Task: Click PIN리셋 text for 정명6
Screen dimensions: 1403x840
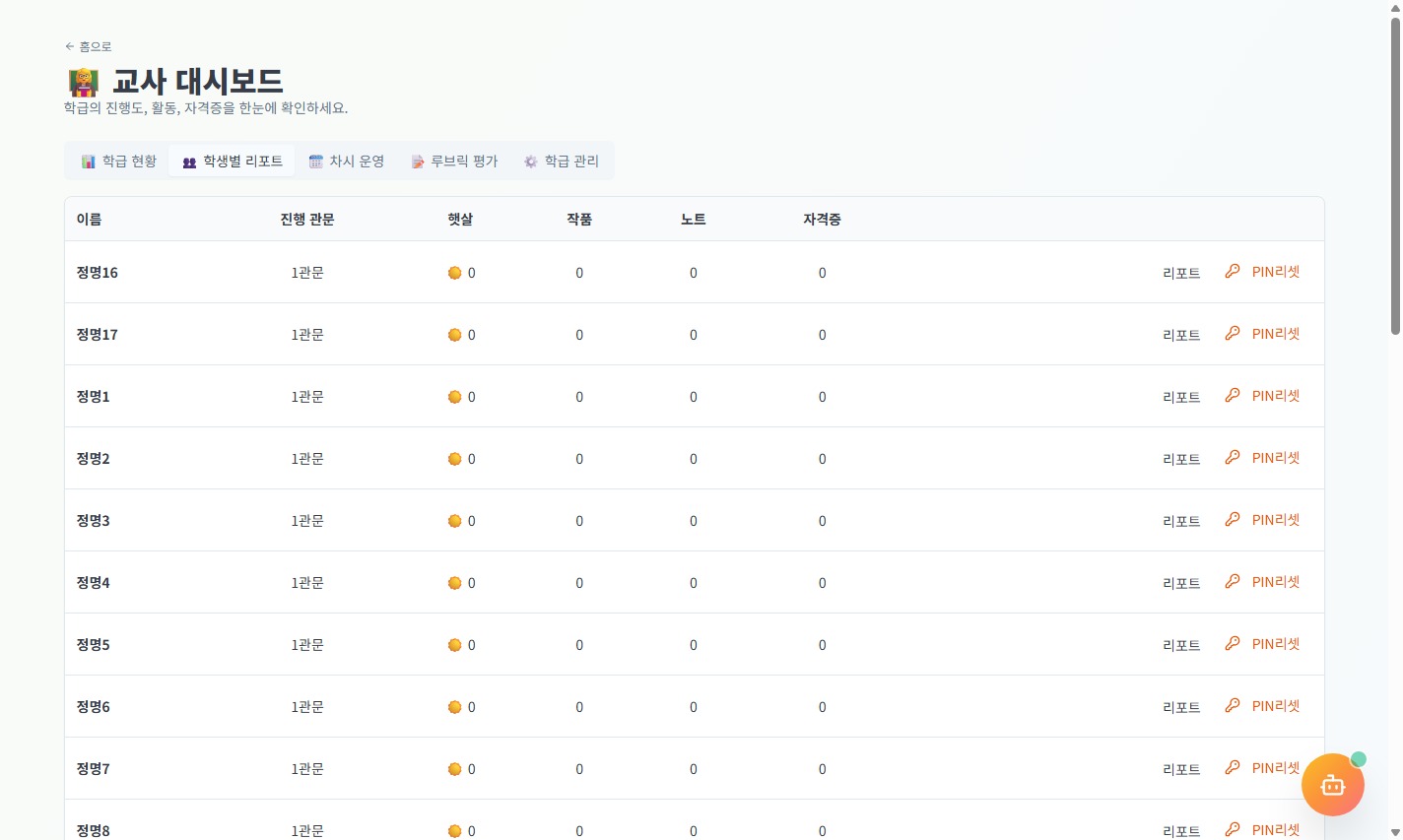Action: (x=1276, y=706)
